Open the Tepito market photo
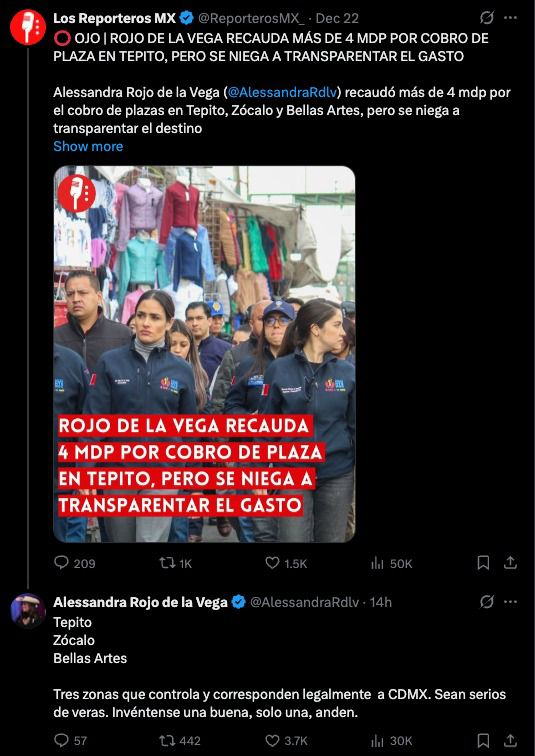The width and height of the screenshot is (535, 756). (x=204, y=354)
